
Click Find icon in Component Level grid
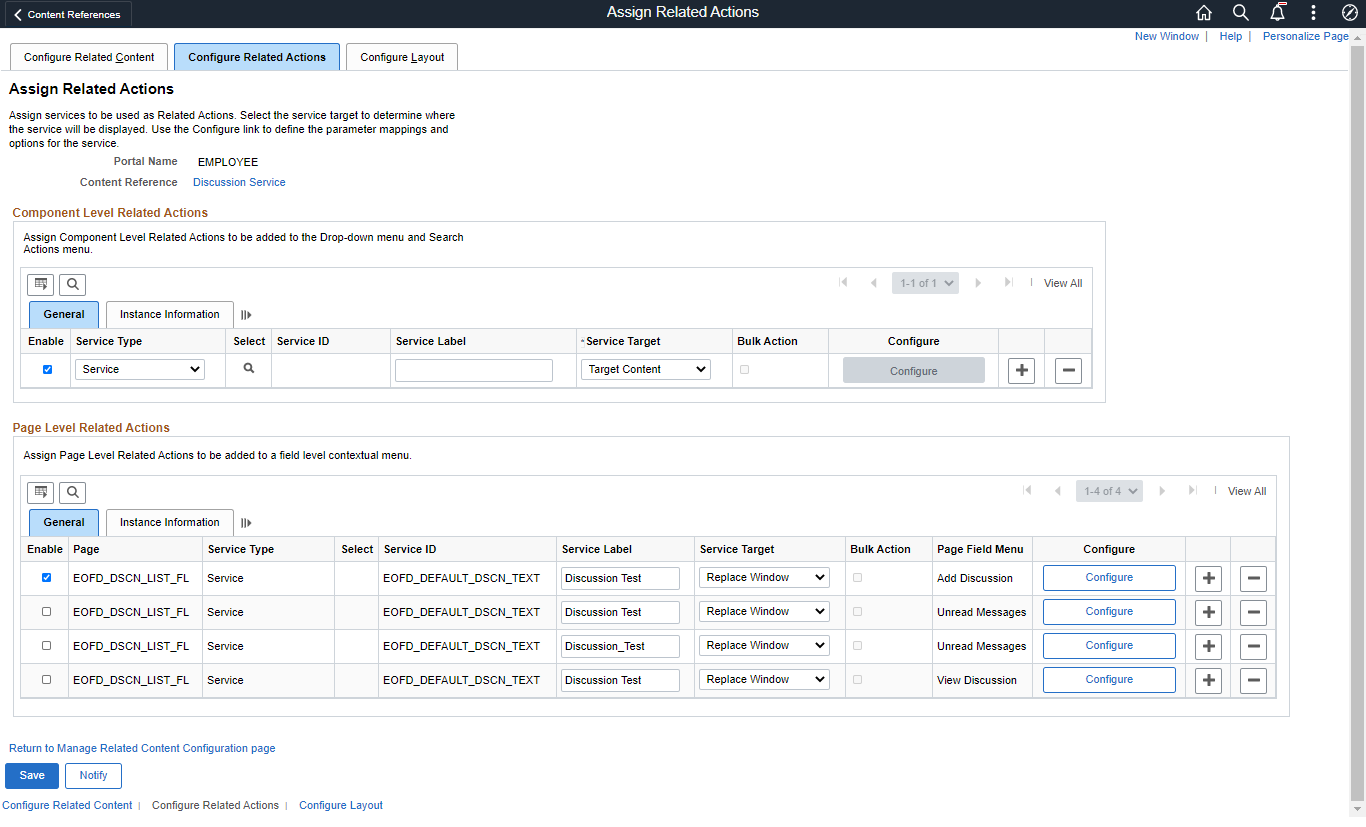pos(72,284)
